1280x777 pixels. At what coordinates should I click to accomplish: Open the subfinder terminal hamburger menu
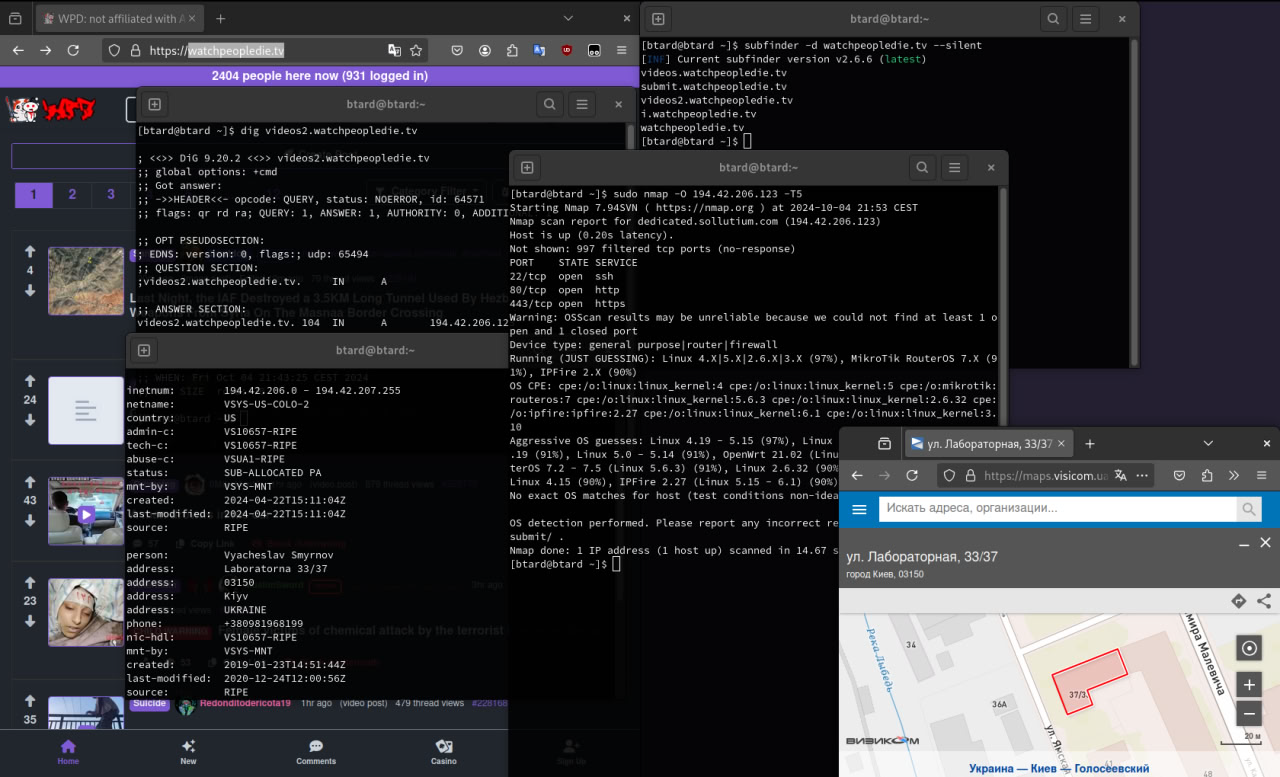(1086, 19)
